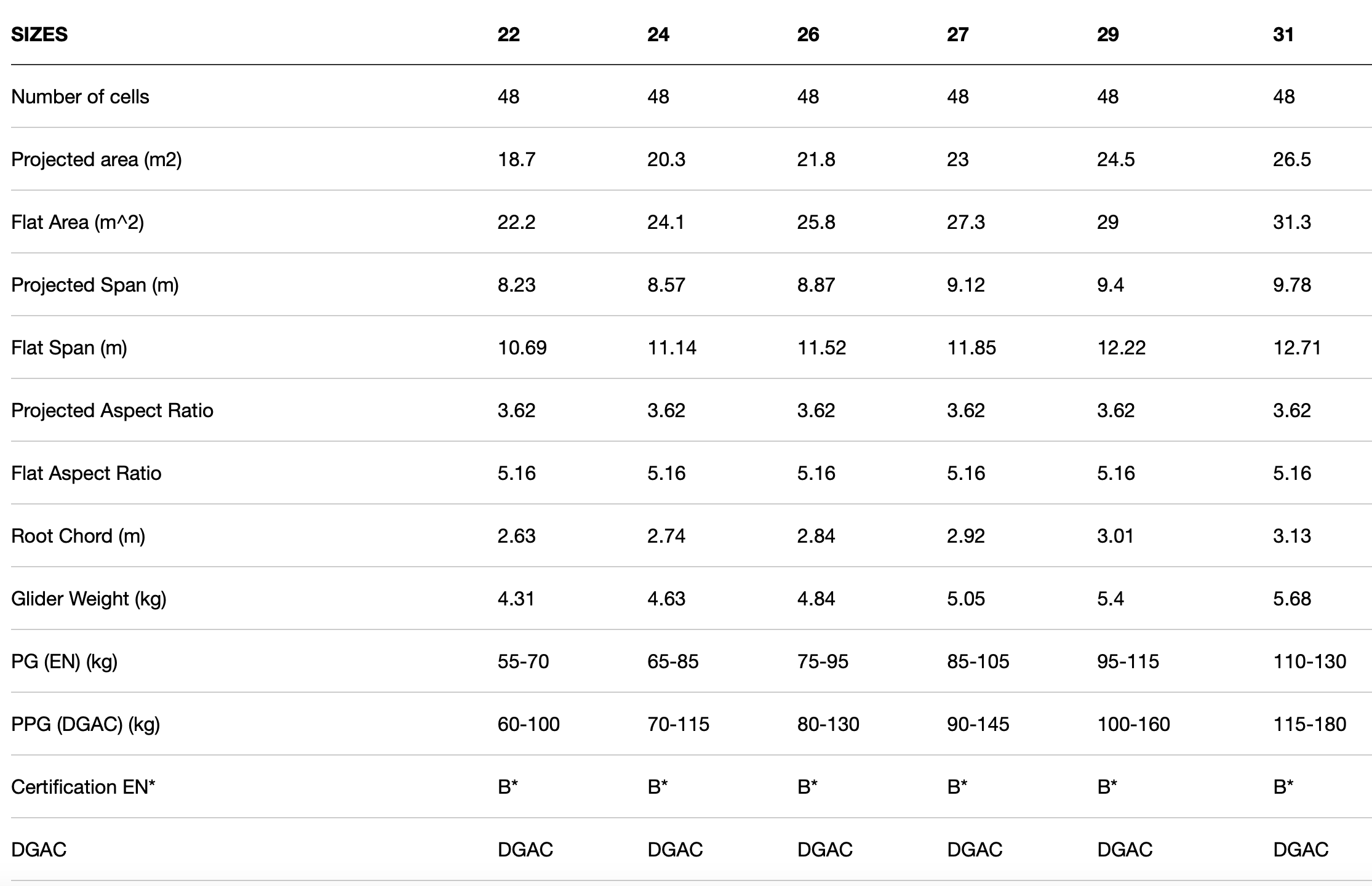Select glider weight value 4.31
This screenshot has height=886, width=1372.
pyautogui.click(x=516, y=599)
